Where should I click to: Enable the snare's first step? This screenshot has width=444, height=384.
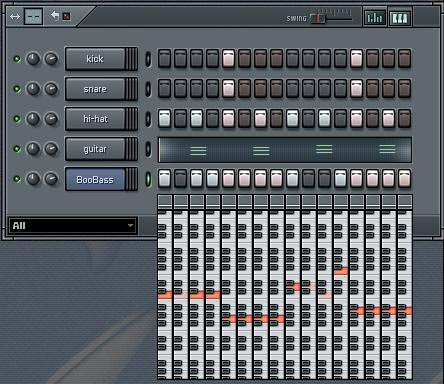click(164, 88)
